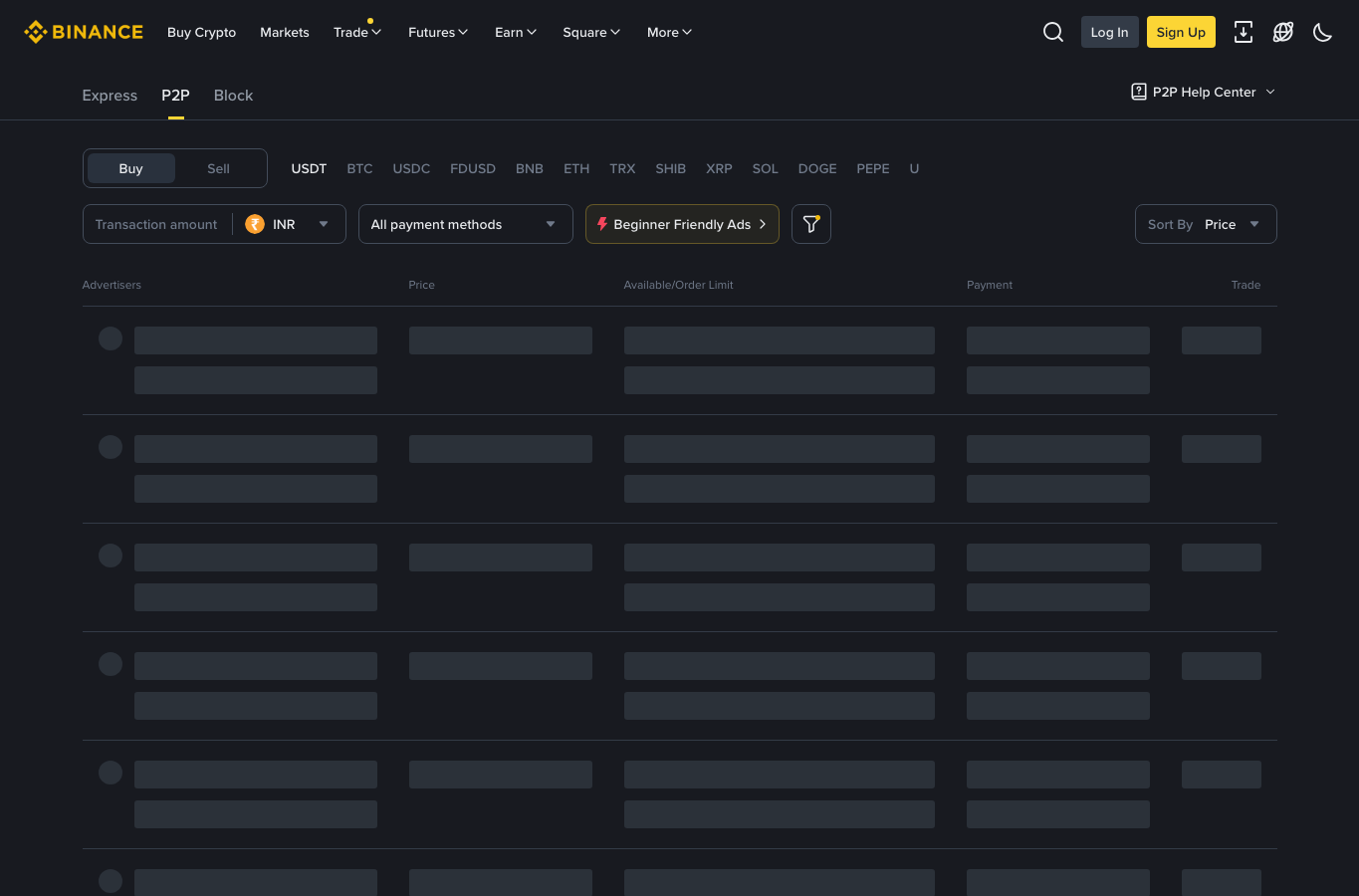Expand the Square menu
Viewport: 1359px width, 896px height.
click(591, 32)
